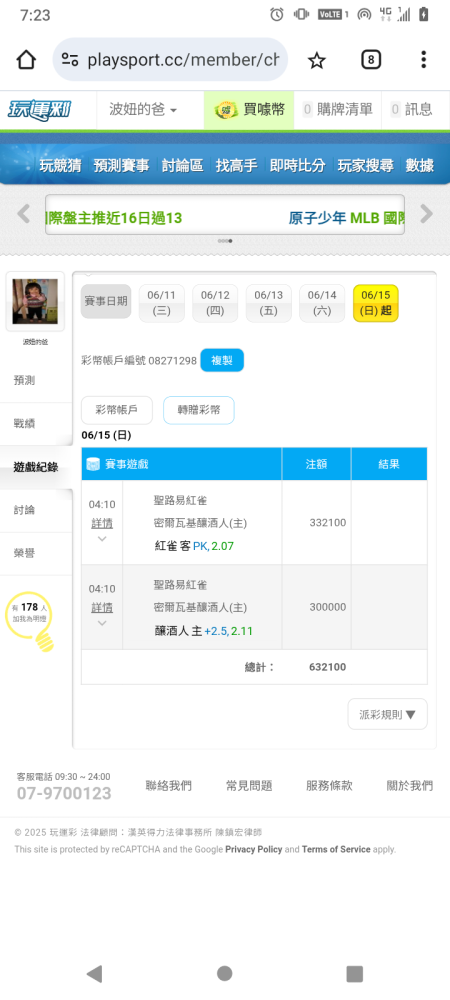The width and height of the screenshot is (450, 1000).
Task: Tap the Chrome home icon
Action: (x=26, y=60)
